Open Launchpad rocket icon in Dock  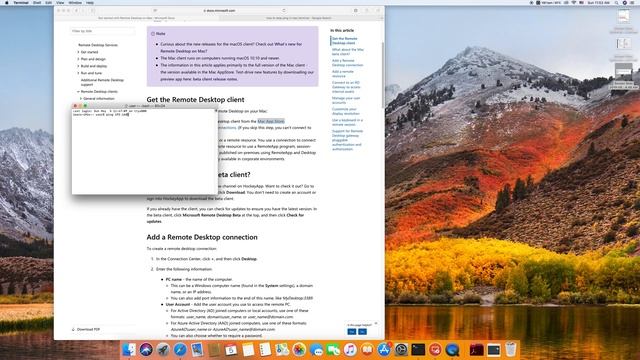pos(163,350)
